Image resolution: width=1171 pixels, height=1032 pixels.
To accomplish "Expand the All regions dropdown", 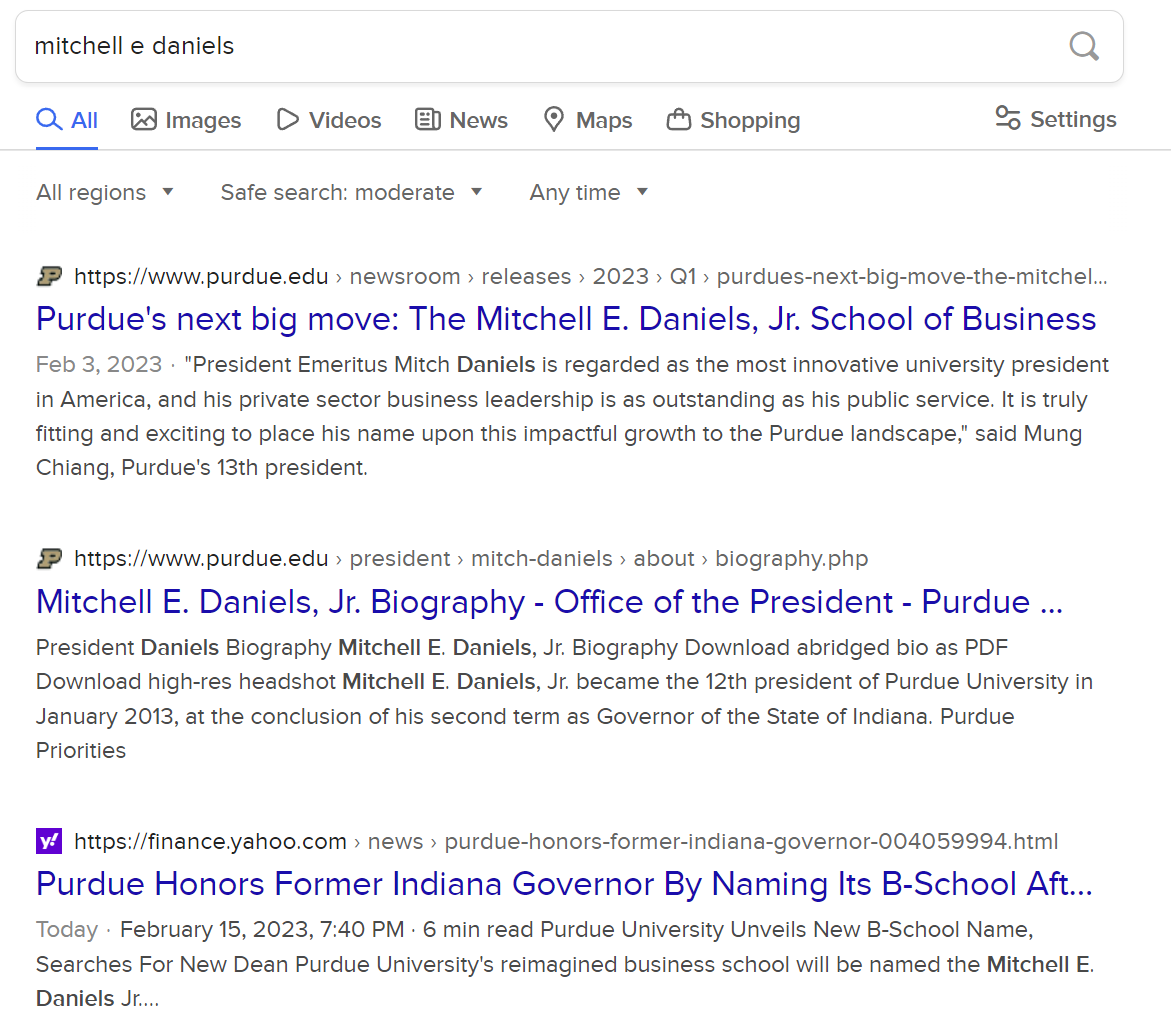I will [105, 193].
